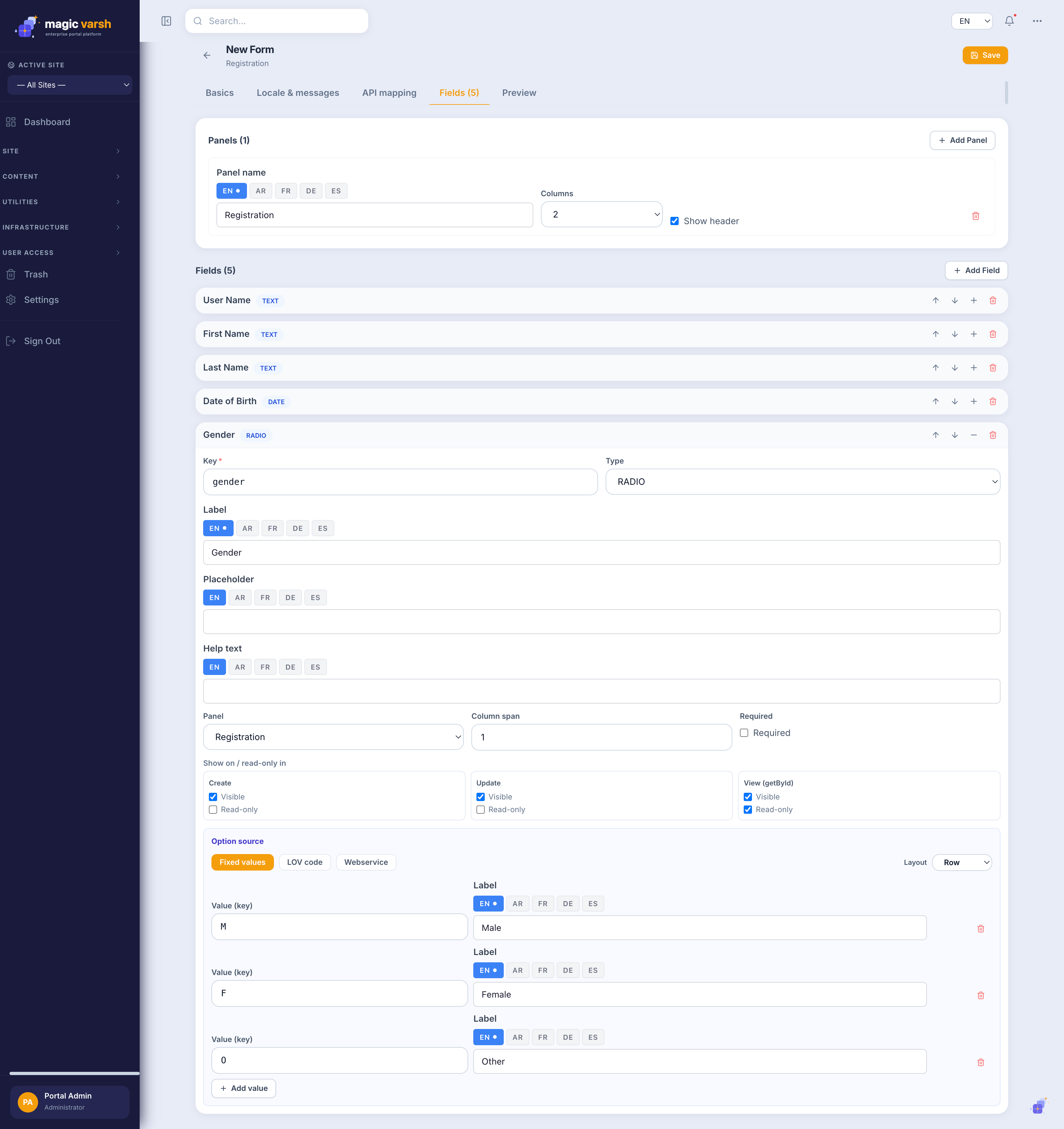Screen dimensions: 1064x1129
Task: Expand the Last Name field
Action: point(974,367)
